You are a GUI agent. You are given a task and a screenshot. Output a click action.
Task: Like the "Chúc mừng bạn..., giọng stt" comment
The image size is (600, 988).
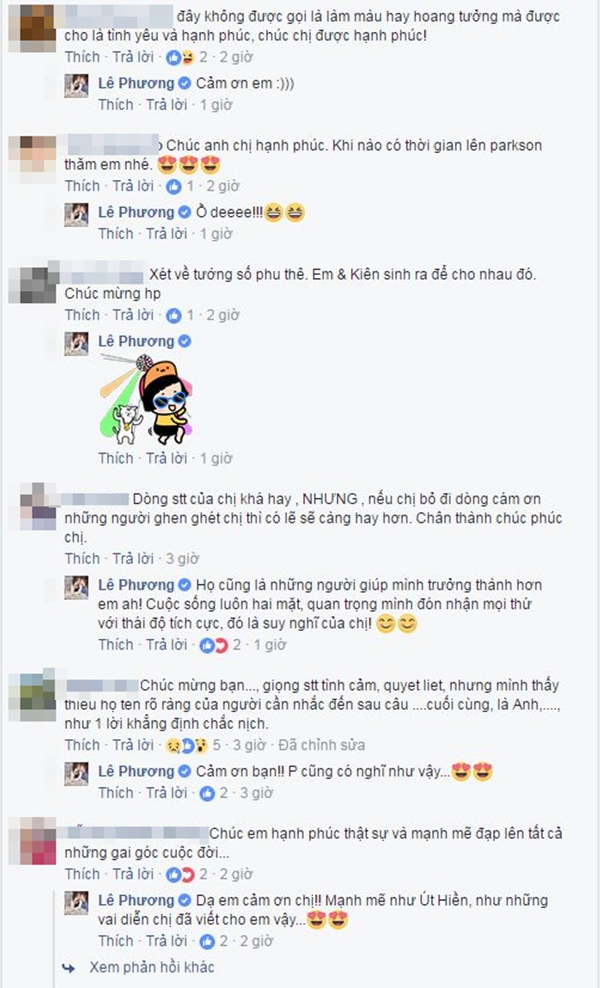83,745
